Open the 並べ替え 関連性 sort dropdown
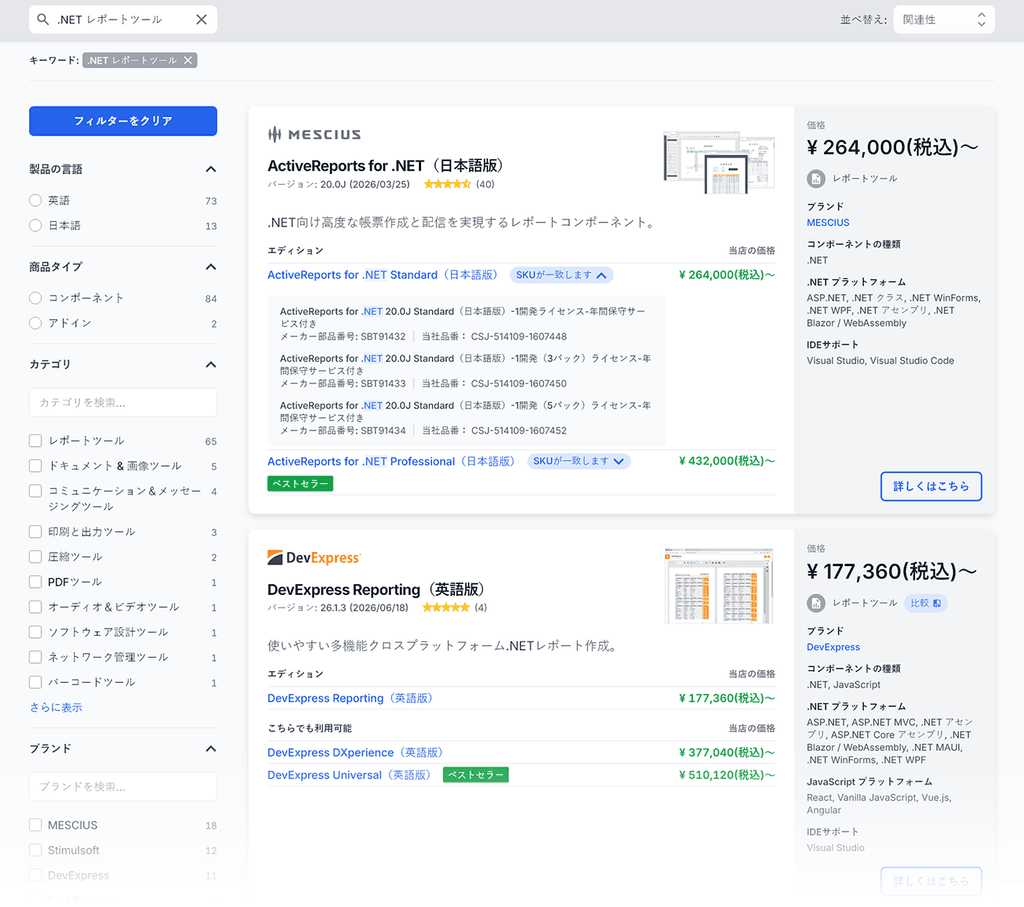1024x907 pixels. click(944, 20)
